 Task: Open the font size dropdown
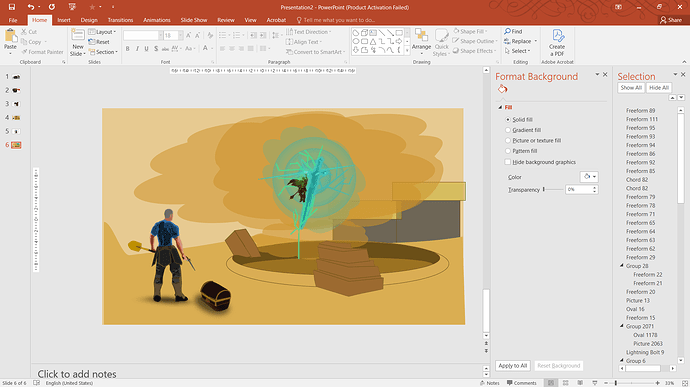point(180,35)
